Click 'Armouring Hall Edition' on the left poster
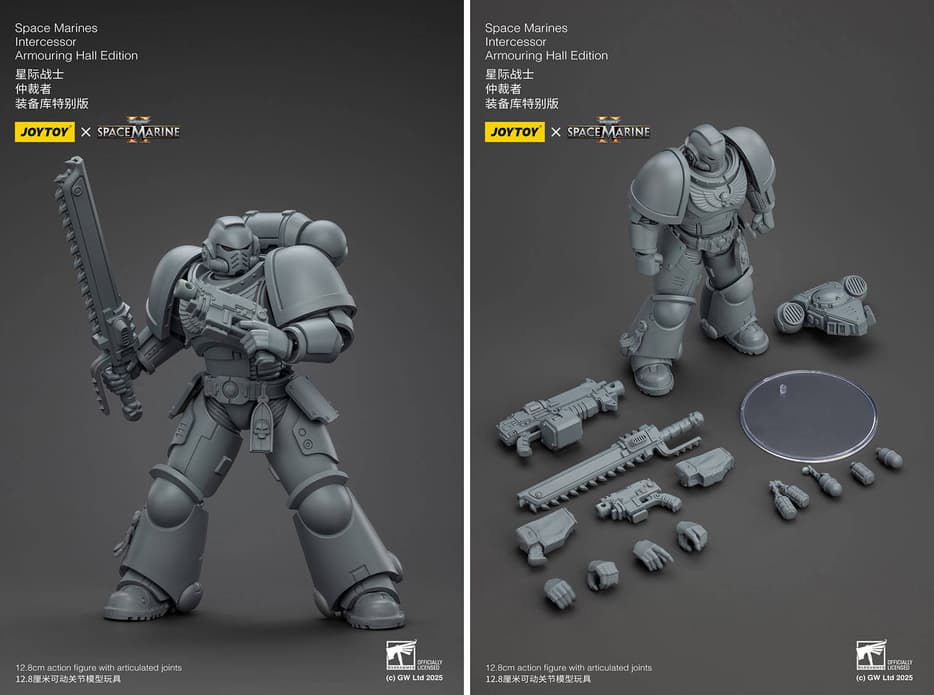The width and height of the screenshot is (934, 695). pos(76,55)
